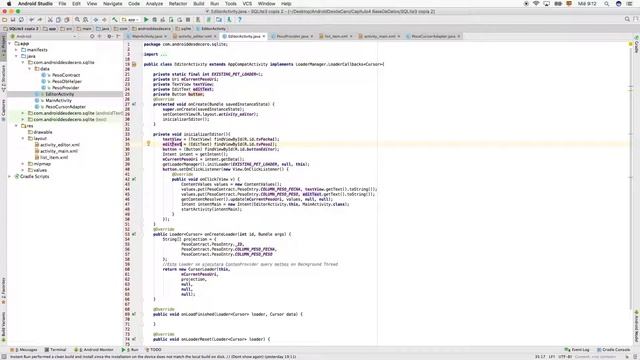Click the Open folder toolbar icon

[x=4, y=20]
